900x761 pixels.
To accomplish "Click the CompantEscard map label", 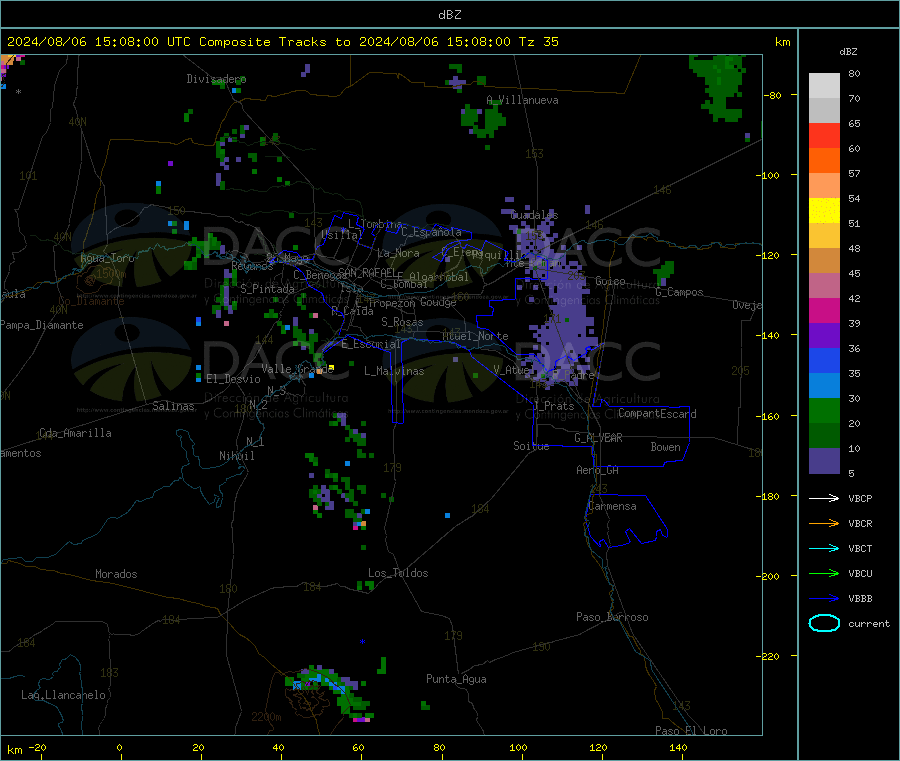I will click(657, 414).
